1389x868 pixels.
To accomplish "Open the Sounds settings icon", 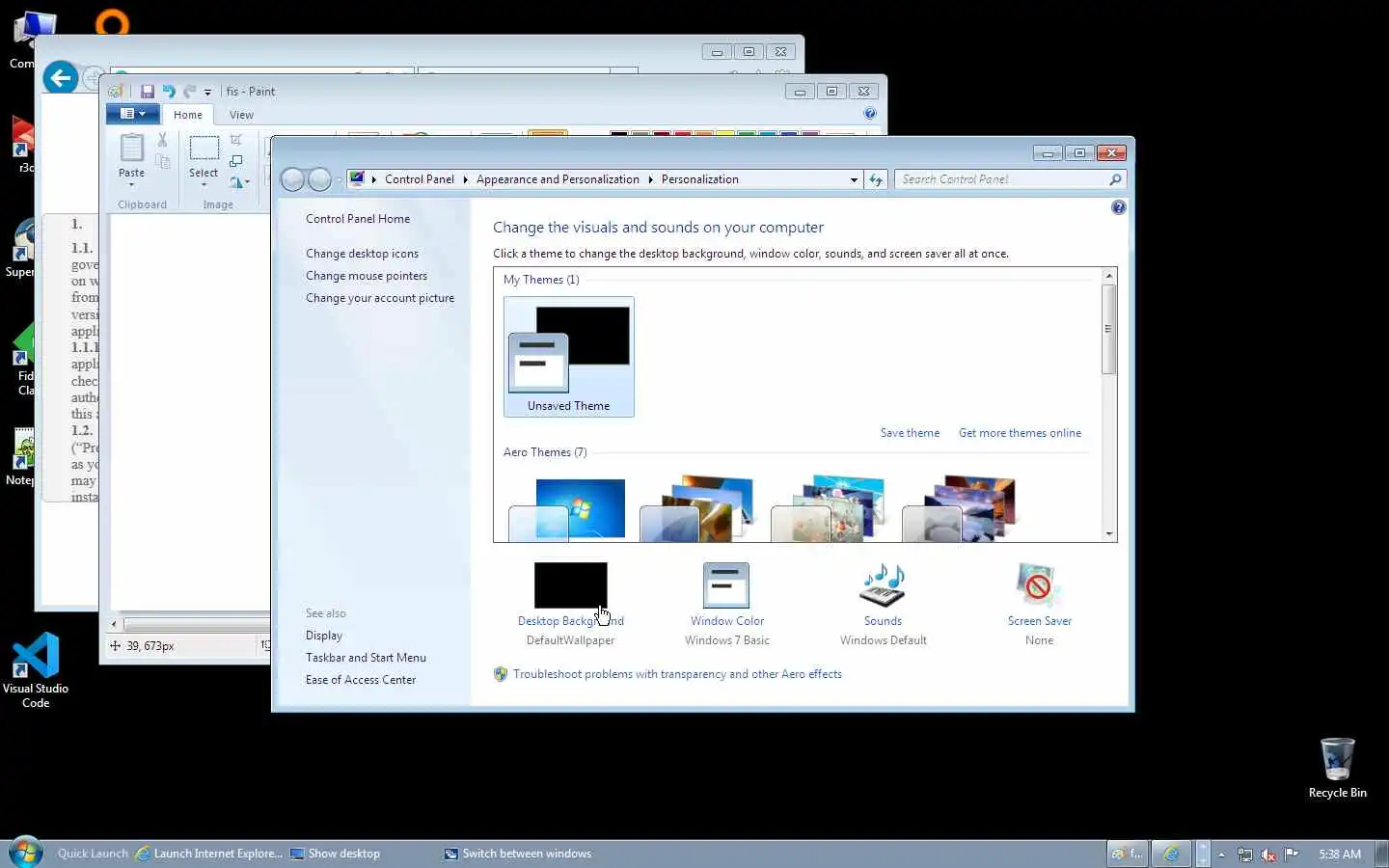I will click(883, 585).
